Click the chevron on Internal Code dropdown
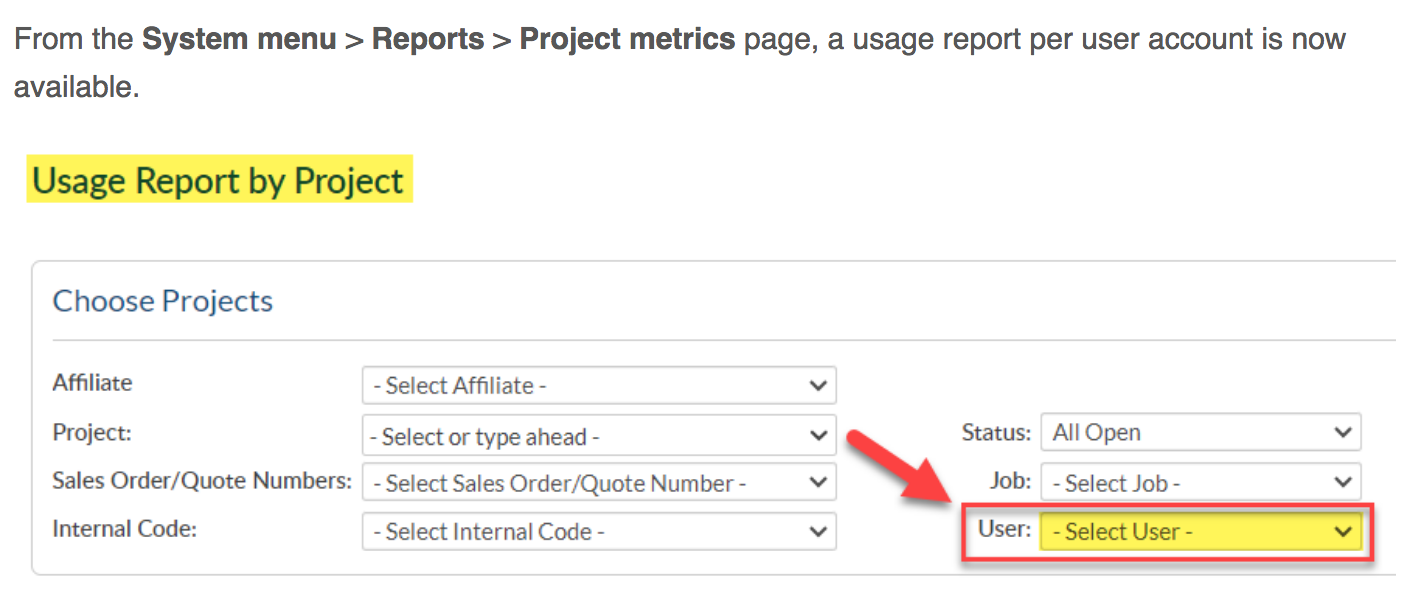The width and height of the screenshot is (1422, 606). (818, 531)
